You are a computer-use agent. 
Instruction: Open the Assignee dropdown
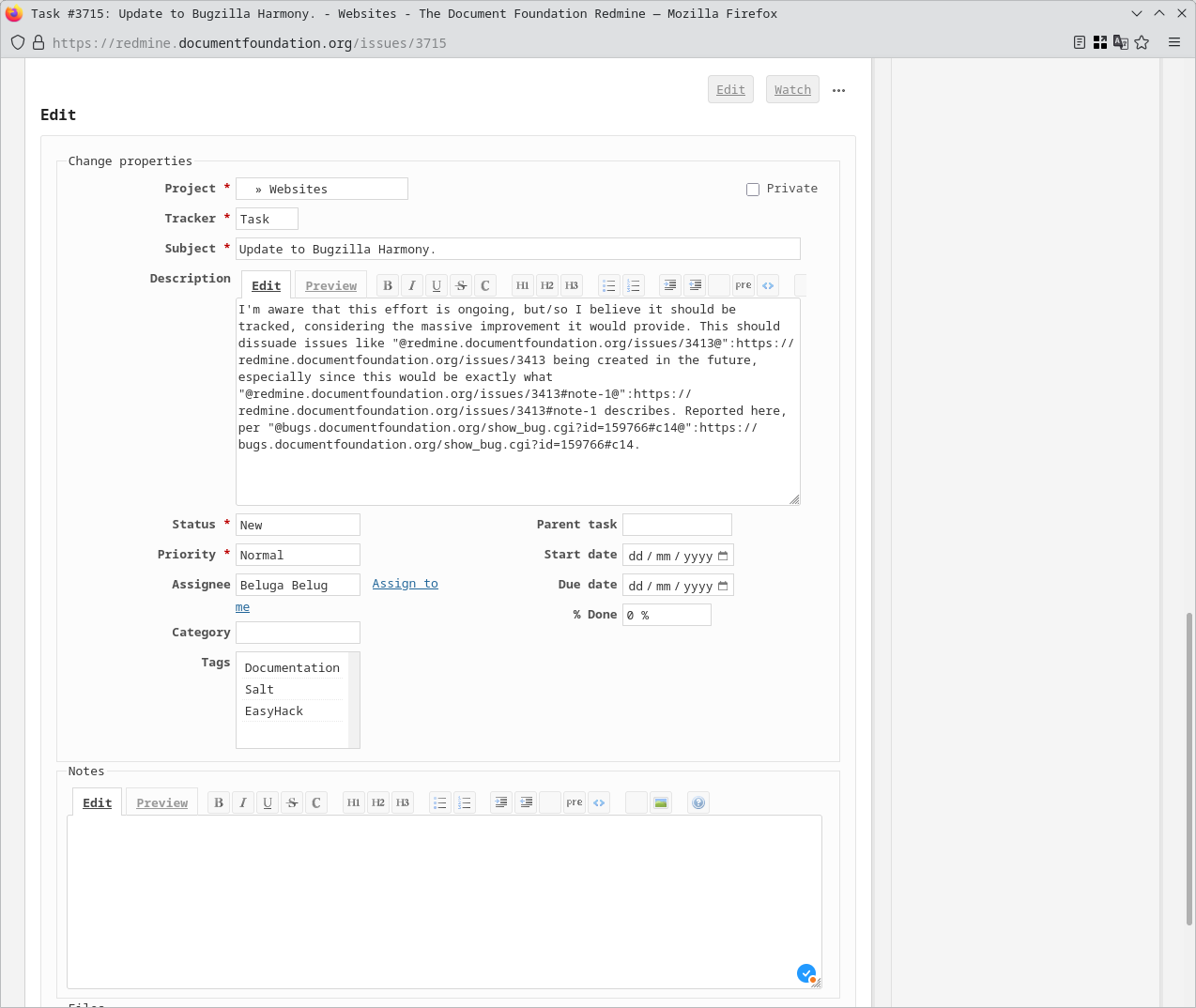[x=298, y=585]
